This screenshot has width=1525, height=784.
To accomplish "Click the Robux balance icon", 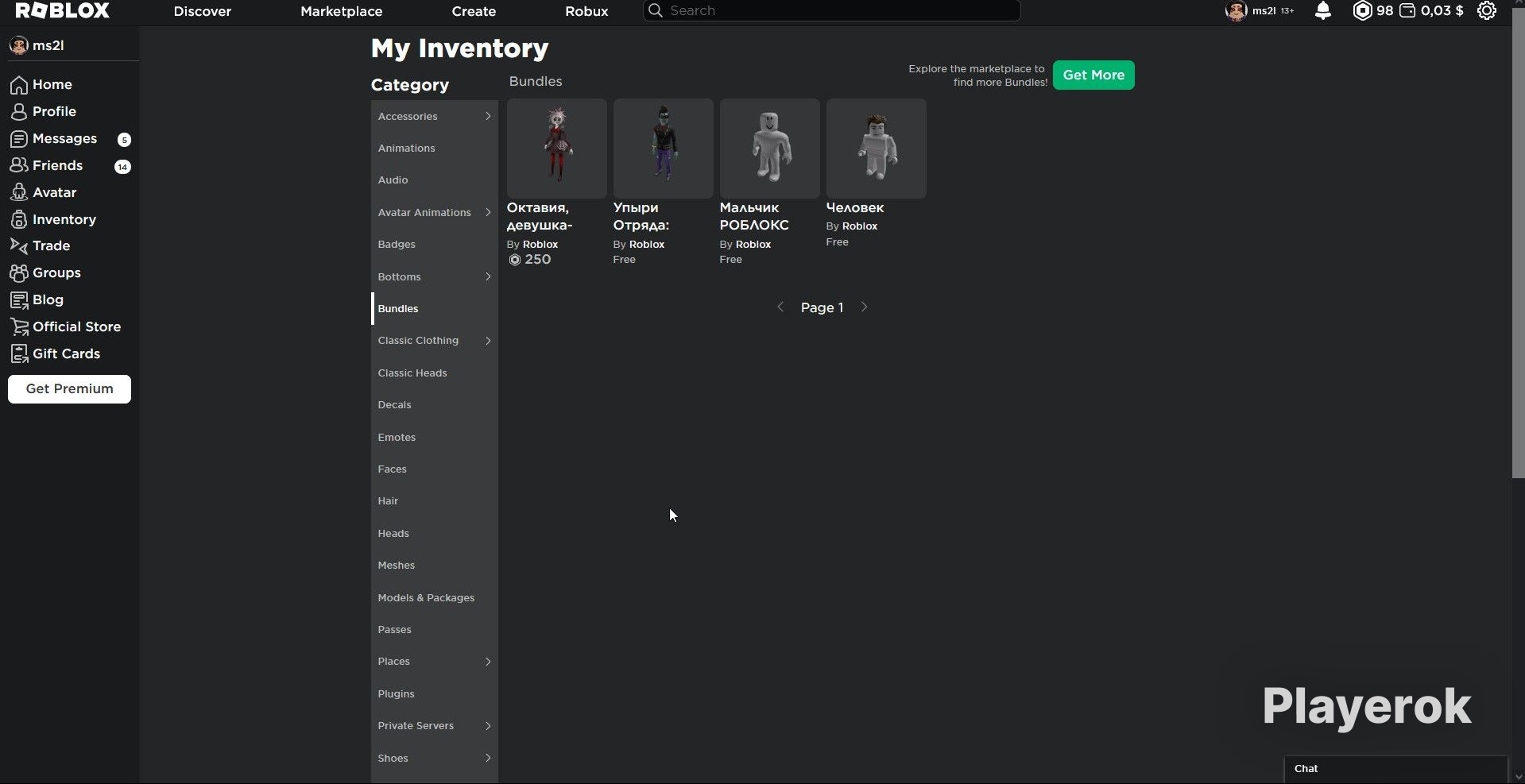I will tap(1362, 10).
